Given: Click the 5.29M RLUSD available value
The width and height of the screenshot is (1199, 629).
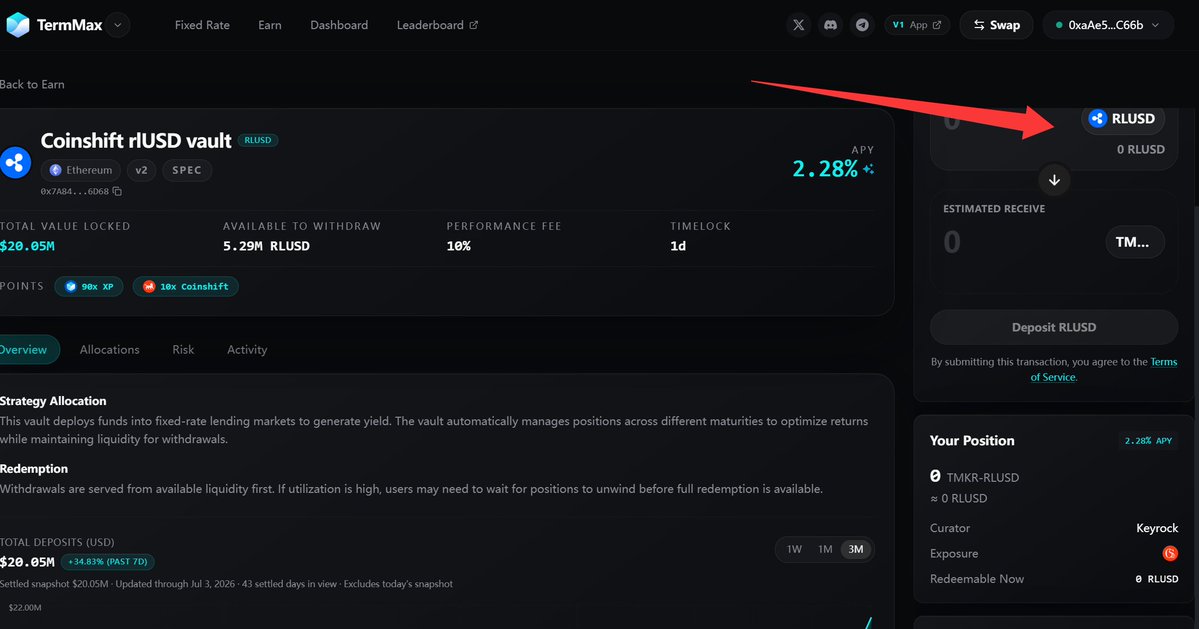Looking at the screenshot, I should (x=266, y=246).
